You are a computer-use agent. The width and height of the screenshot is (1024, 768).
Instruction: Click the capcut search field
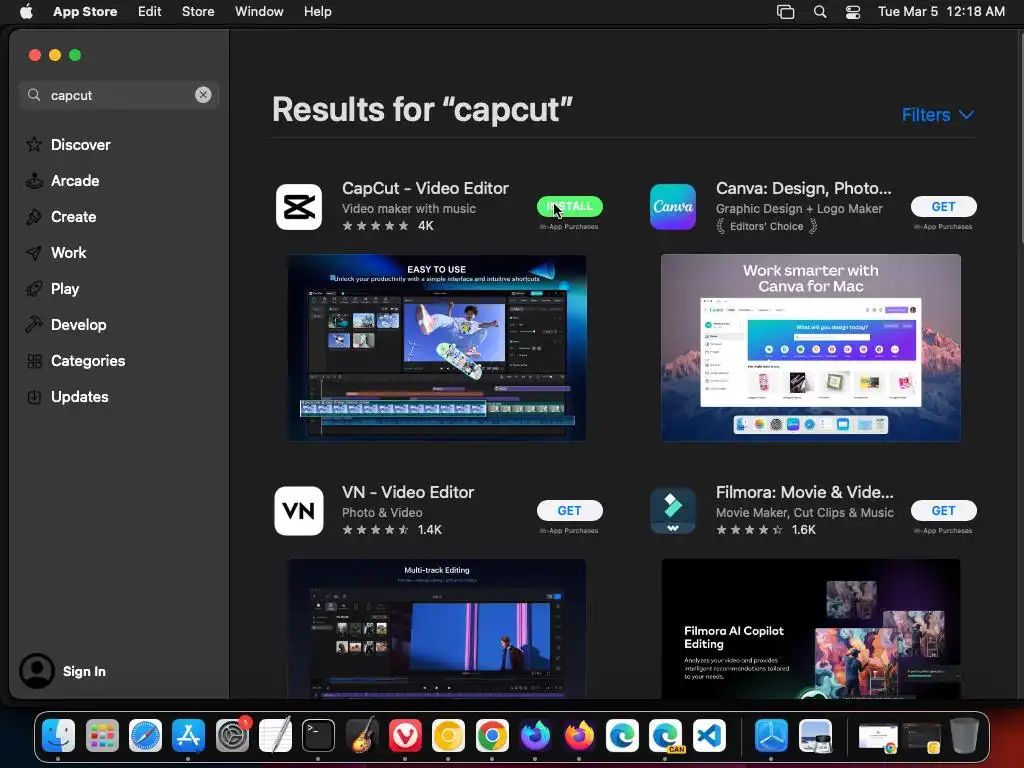coord(118,95)
